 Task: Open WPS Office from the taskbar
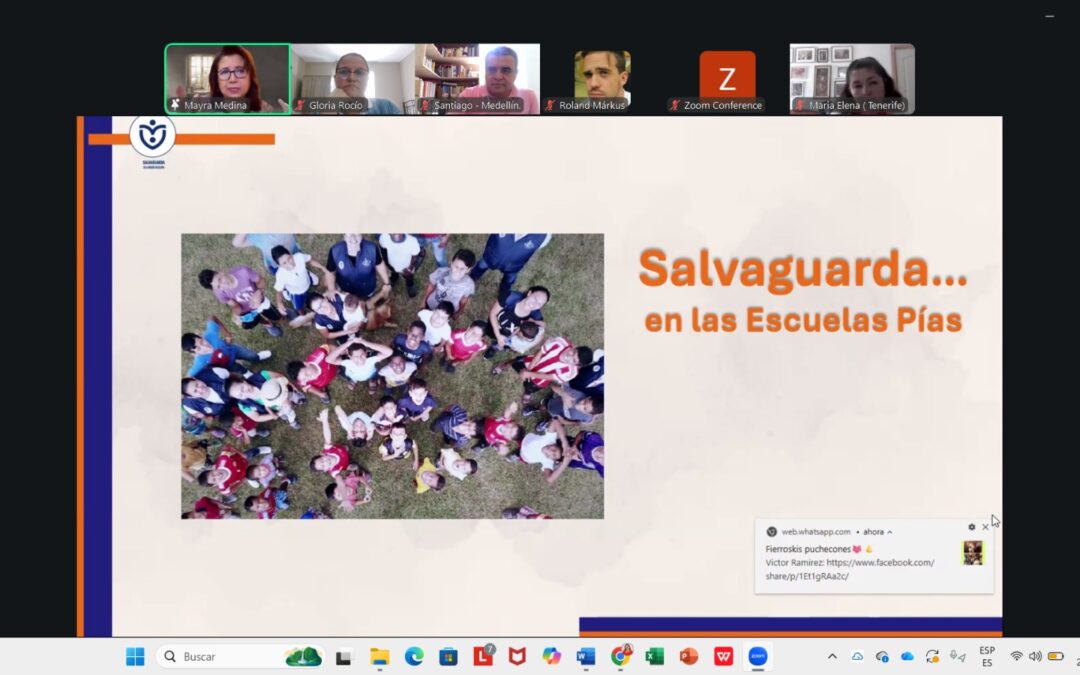coord(723,656)
